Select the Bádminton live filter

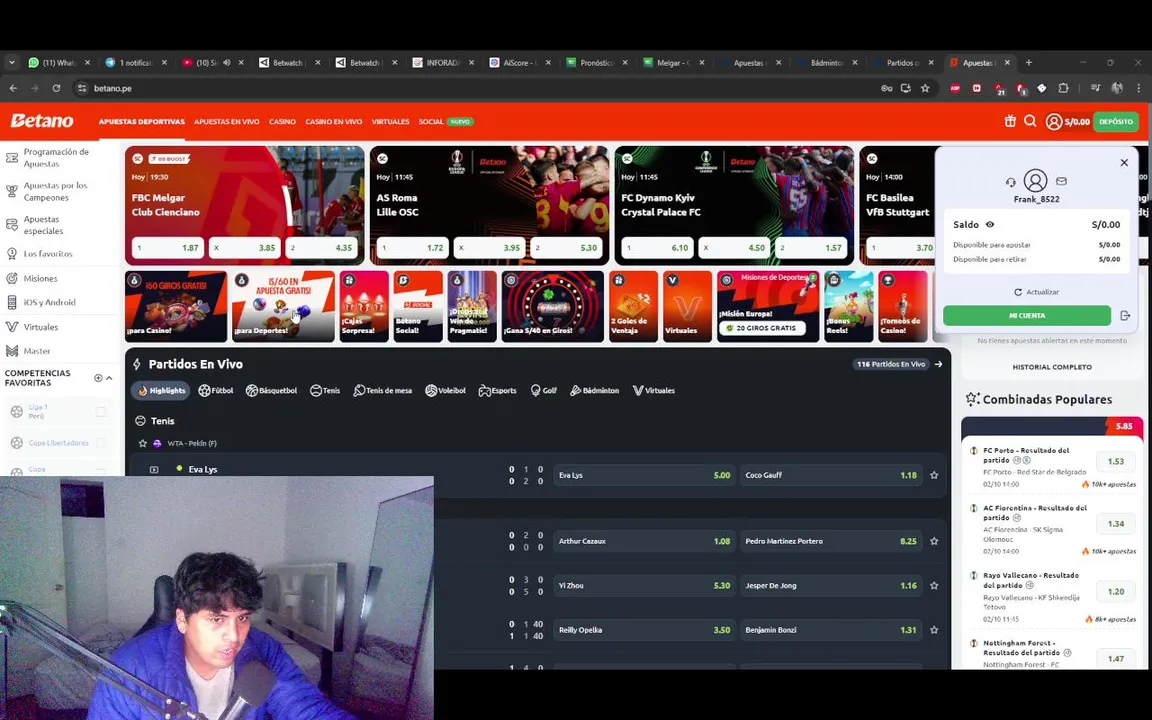point(594,391)
